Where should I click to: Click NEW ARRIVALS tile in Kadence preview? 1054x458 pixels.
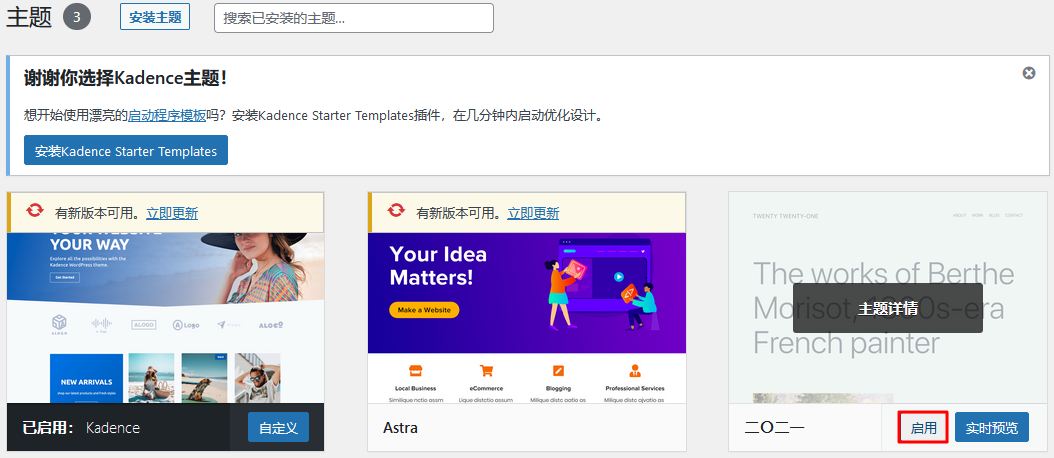[86, 379]
